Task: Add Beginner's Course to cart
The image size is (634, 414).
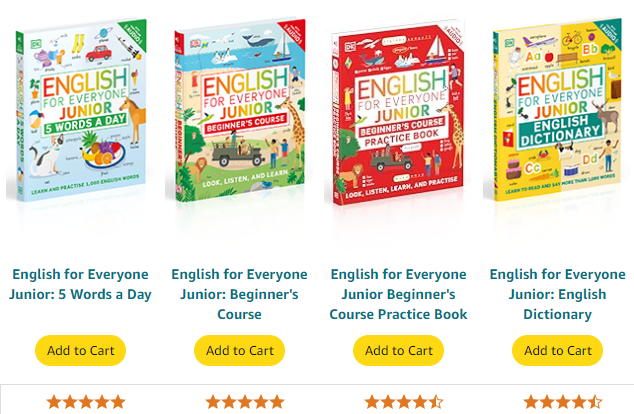Action: pos(239,351)
